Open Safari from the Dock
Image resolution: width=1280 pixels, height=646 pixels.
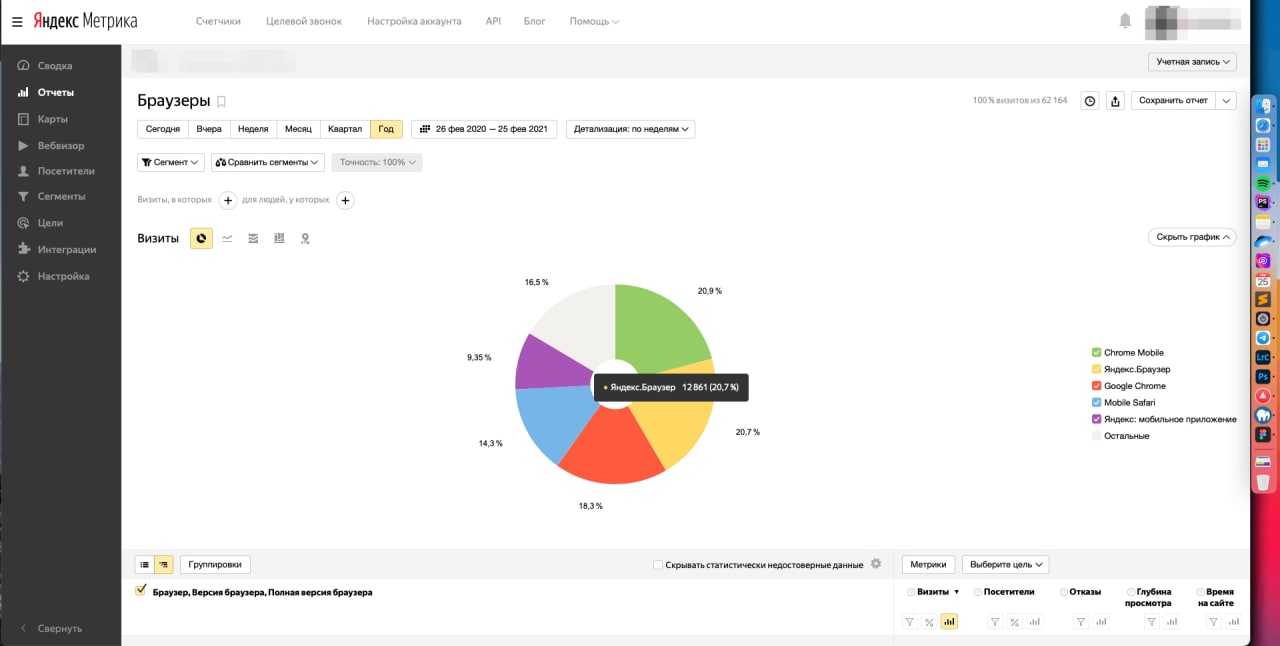(x=1263, y=126)
